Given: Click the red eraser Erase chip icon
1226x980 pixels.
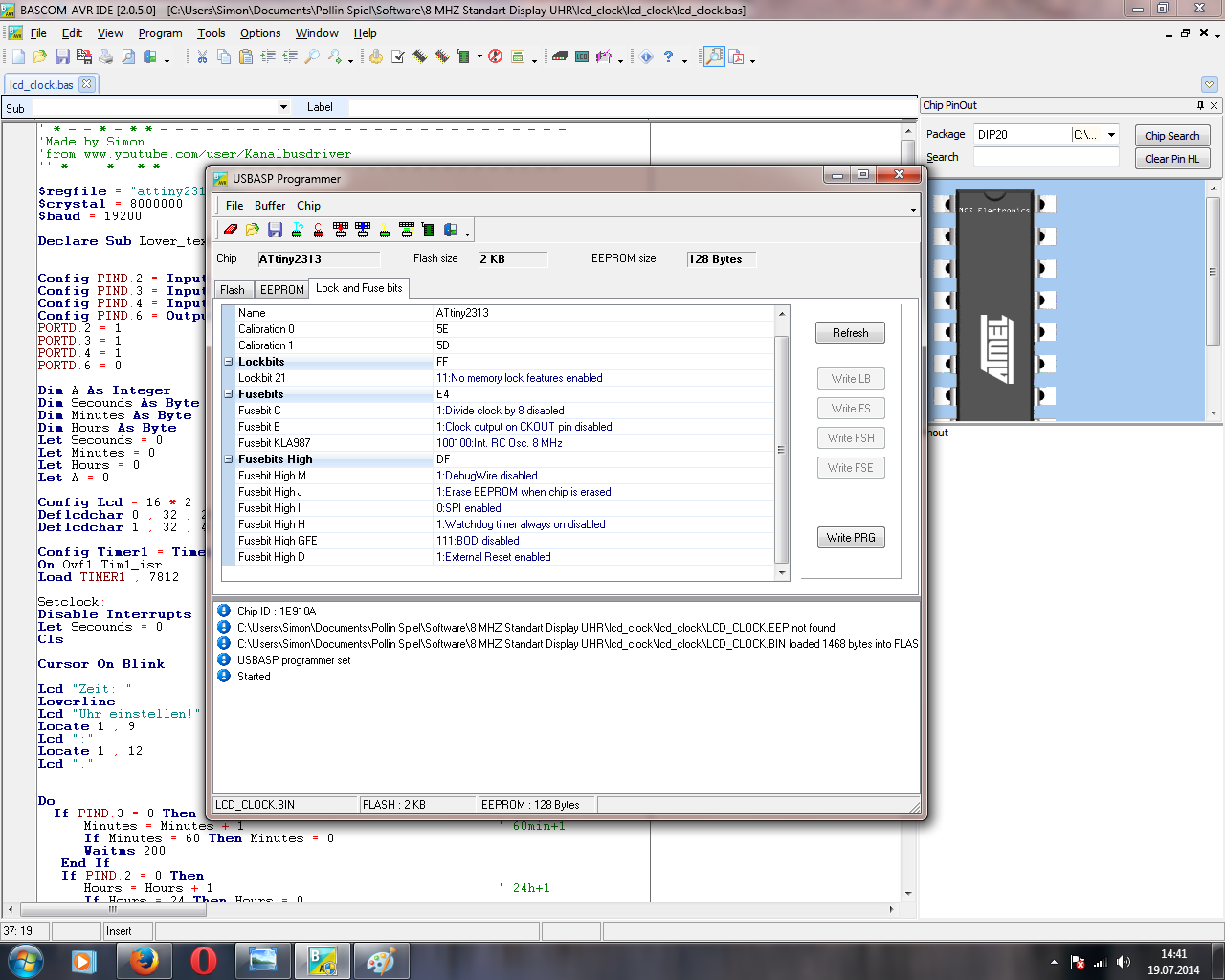Looking at the screenshot, I should click(x=231, y=230).
